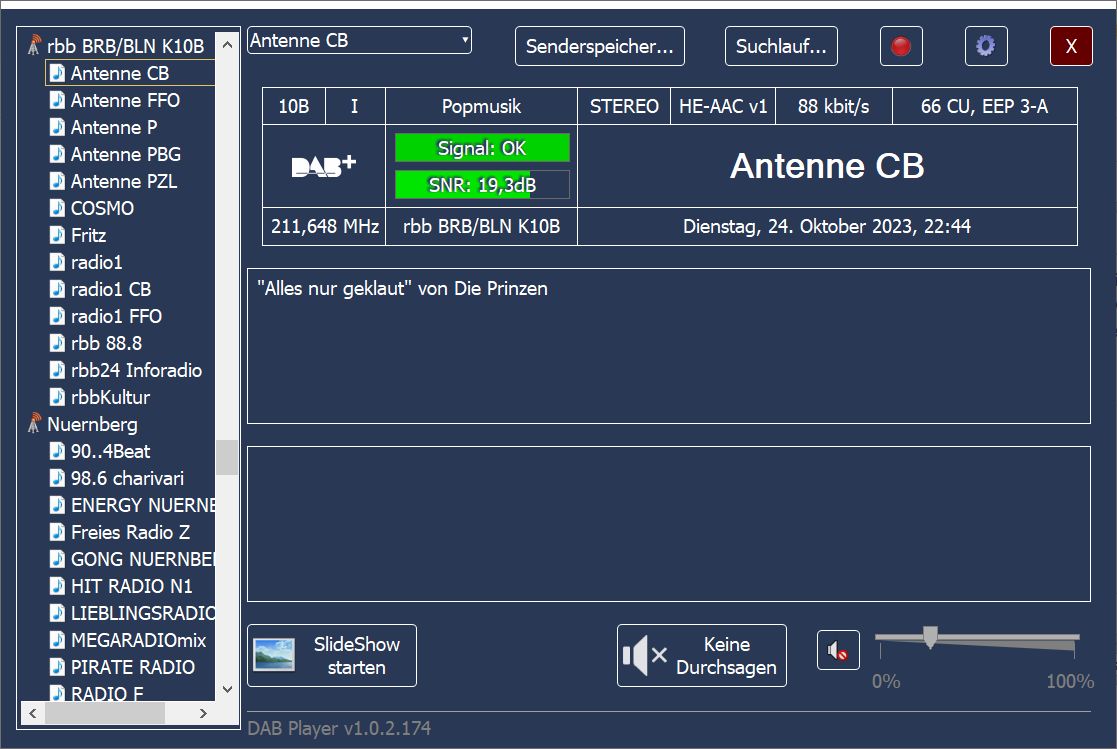The width and height of the screenshot is (1117, 749).
Task: Click the 211,648 MHz frequency cell
Action: tap(325, 227)
